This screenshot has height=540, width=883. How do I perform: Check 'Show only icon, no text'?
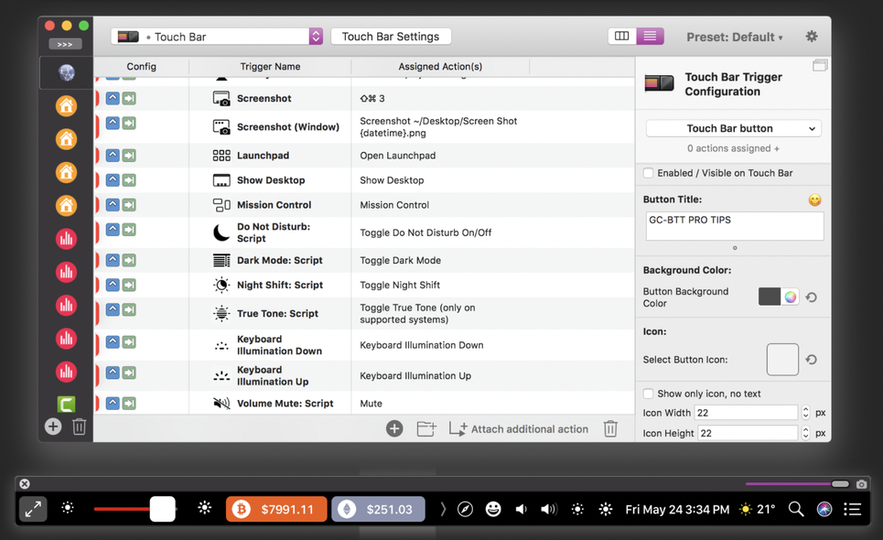pyautogui.click(x=648, y=394)
